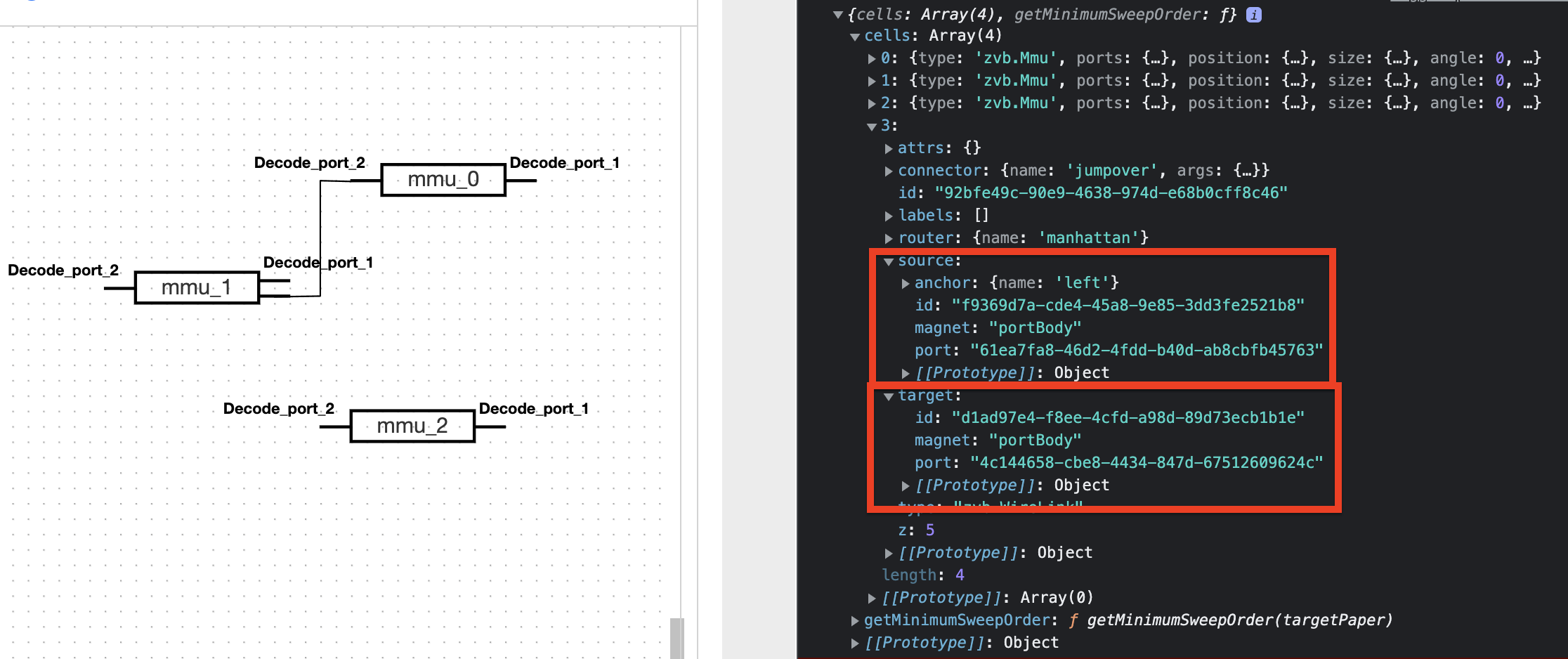Expand the connector jumpover object
The width and height of the screenshot is (1568, 659).
point(888,170)
